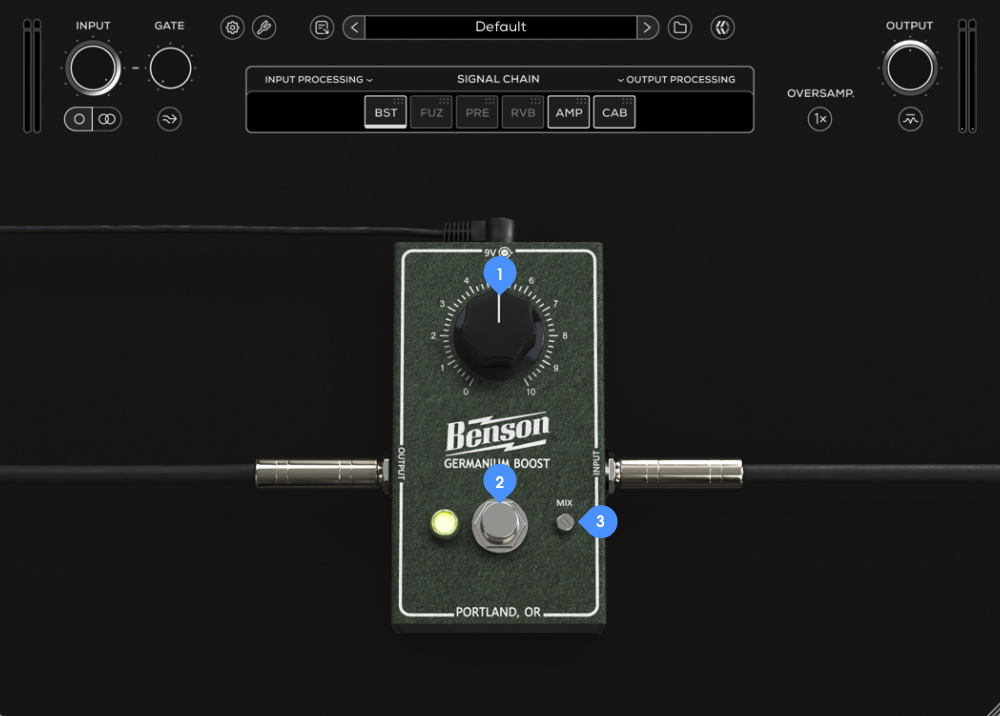Viewport: 1000px width, 716px height.
Task: Click the PORTLAND, OR text
Action: pos(498,612)
